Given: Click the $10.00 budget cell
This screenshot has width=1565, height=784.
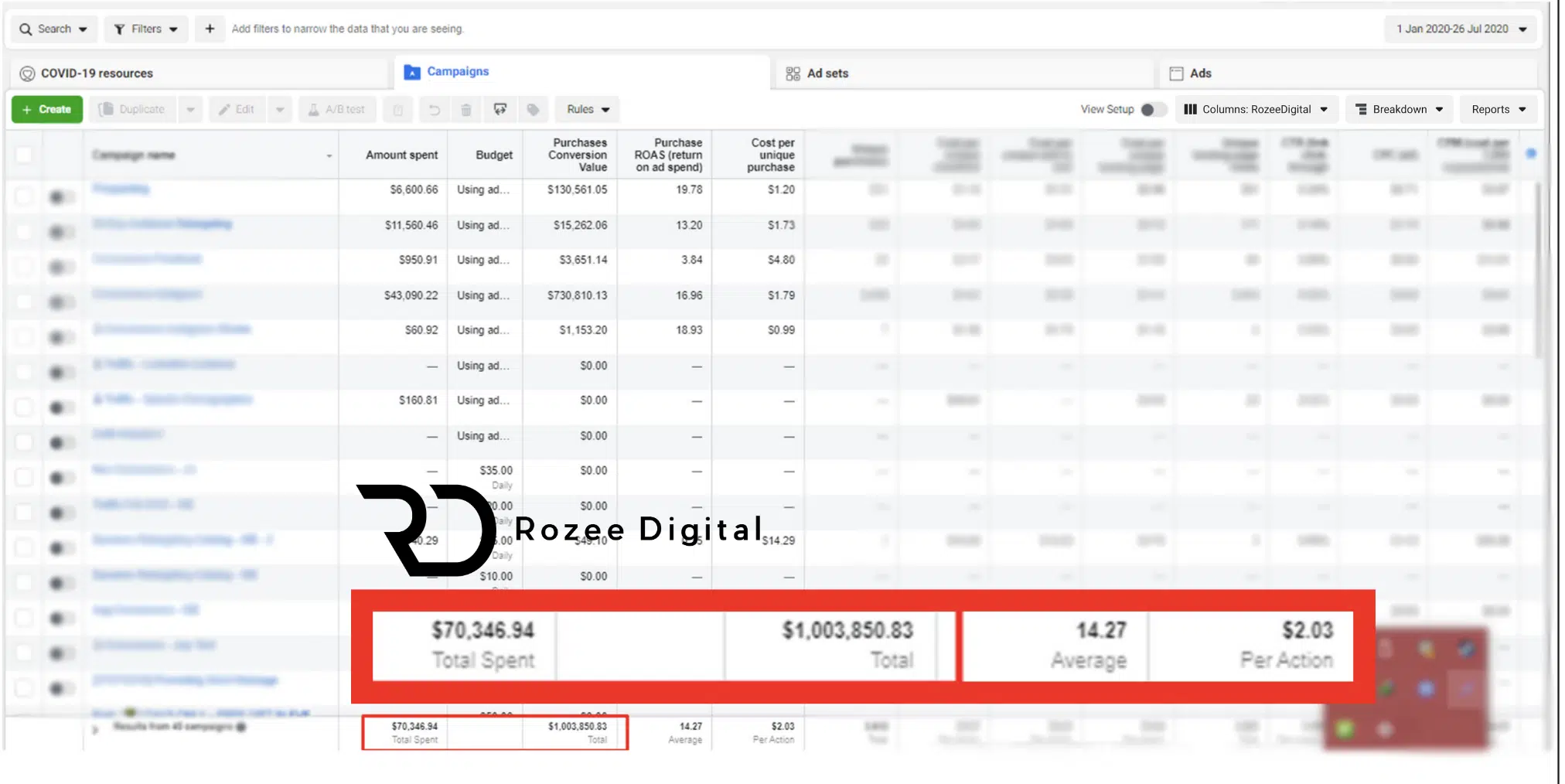Looking at the screenshot, I should pyautogui.click(x=496, y=576).
